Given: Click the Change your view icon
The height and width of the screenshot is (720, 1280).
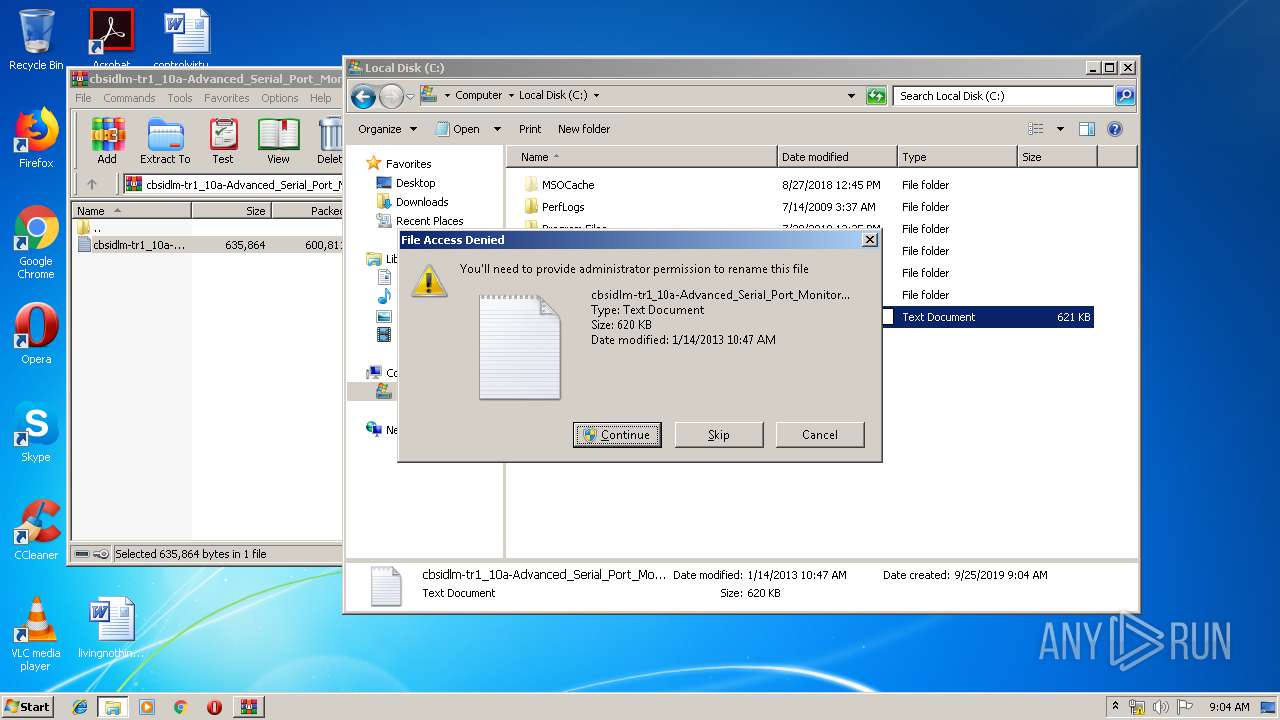Looking at the screenshot, I should (x=1036, y=129).
